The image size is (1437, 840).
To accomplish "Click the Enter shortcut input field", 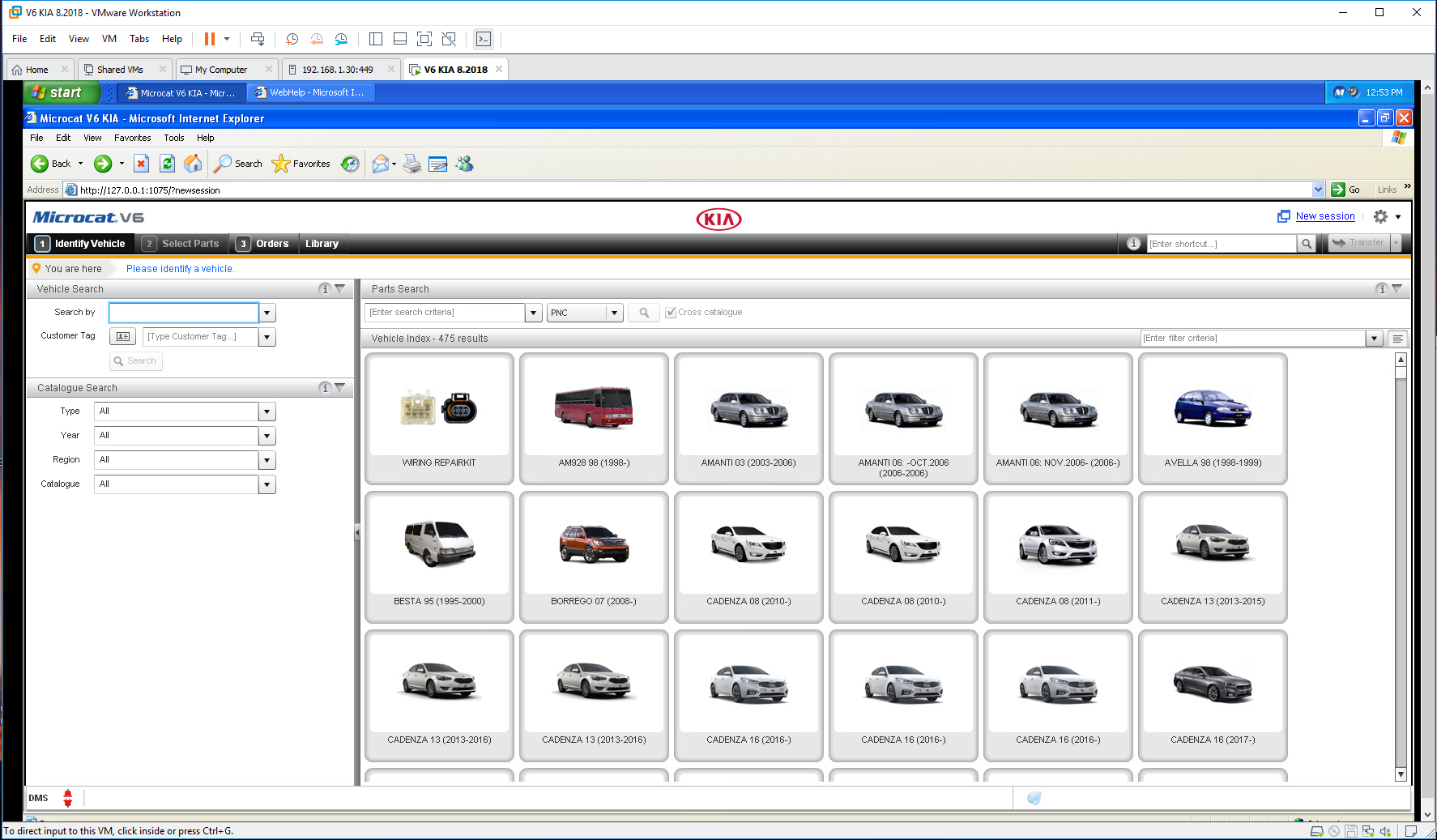I will click(1222, 244).
